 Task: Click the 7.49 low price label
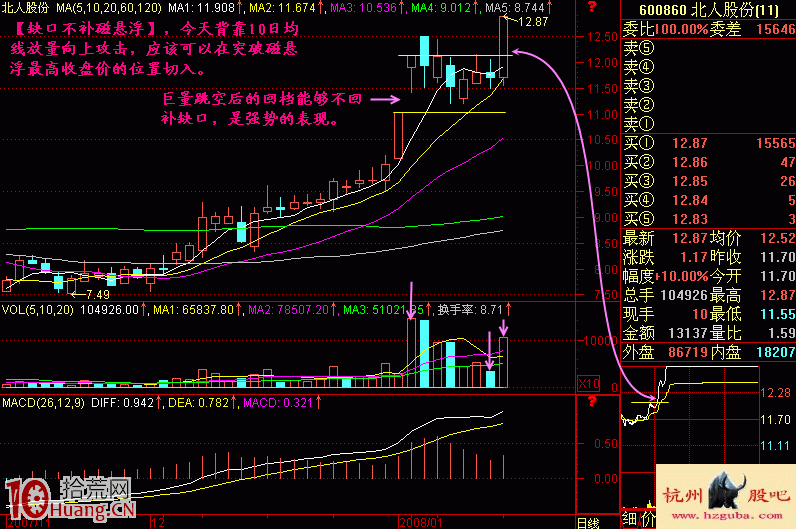(x=97, y=294)
